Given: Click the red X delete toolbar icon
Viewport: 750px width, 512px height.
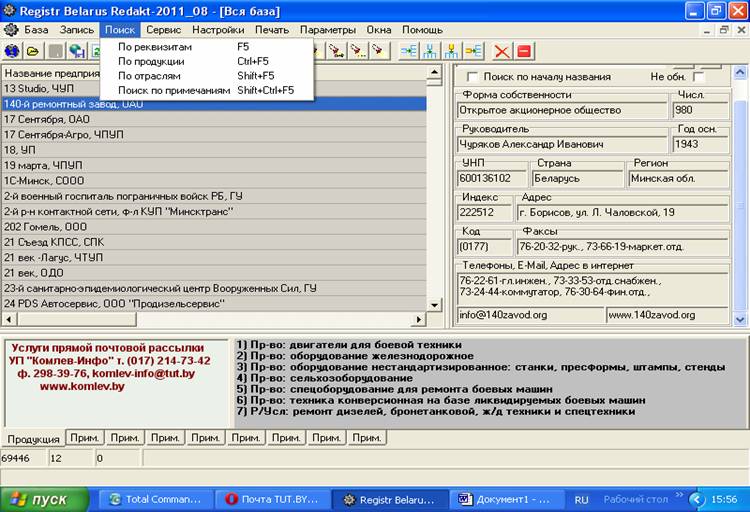Looking at the screenshot, I should pyautogui.click(x=502, y=51).
